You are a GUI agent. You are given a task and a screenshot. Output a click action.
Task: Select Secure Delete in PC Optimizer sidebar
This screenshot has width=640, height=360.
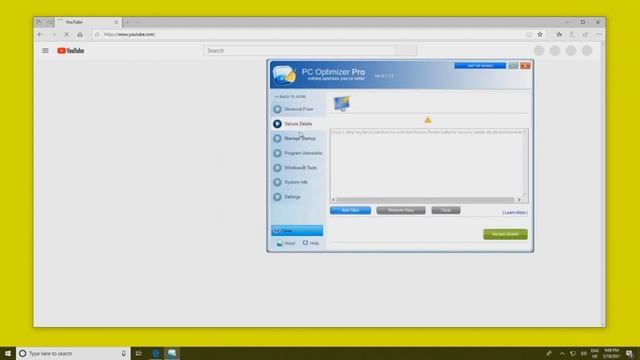pyautogui.click(x=298, y=124)
